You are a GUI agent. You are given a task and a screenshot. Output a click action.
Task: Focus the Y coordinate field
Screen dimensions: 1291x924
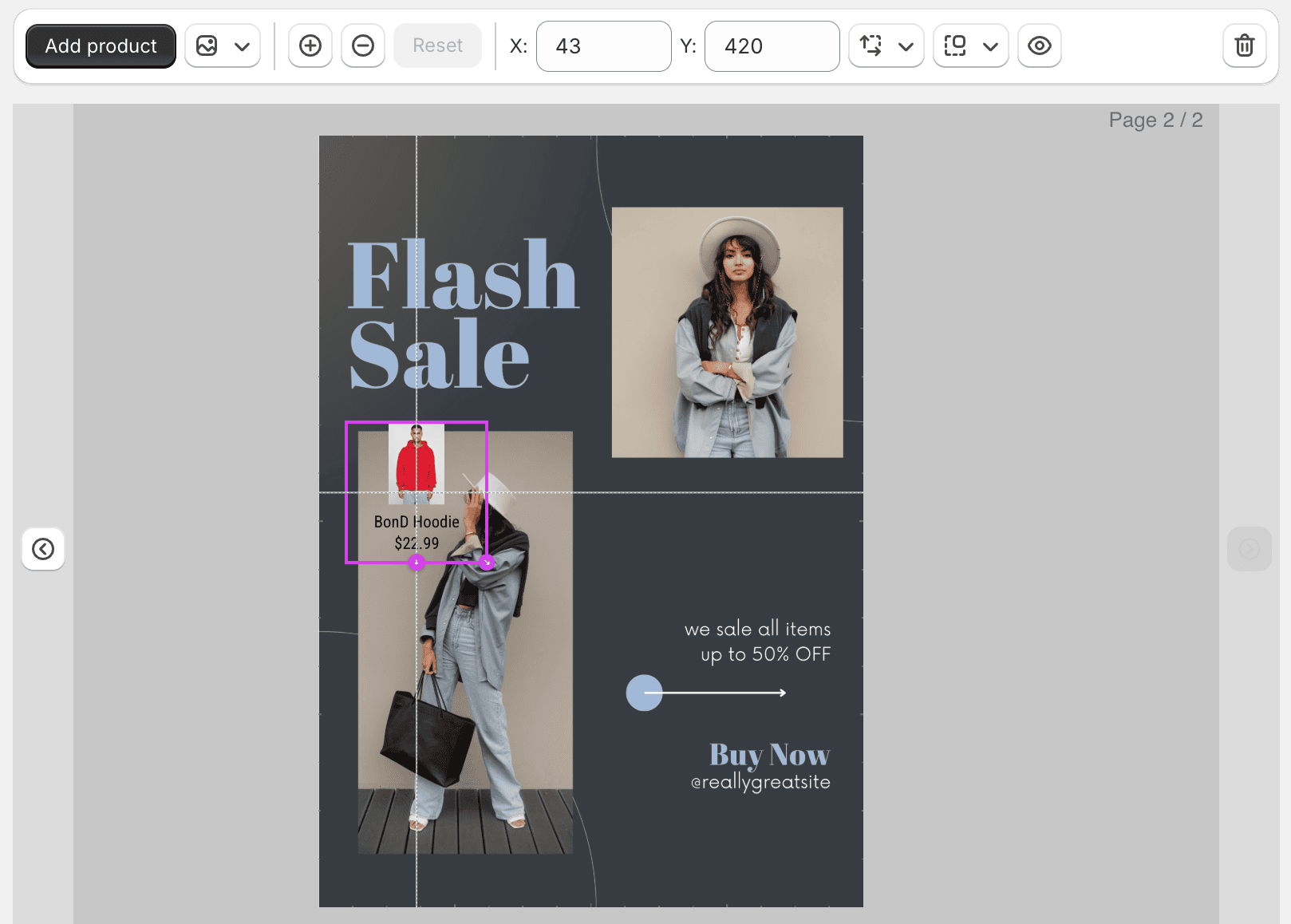772,46
